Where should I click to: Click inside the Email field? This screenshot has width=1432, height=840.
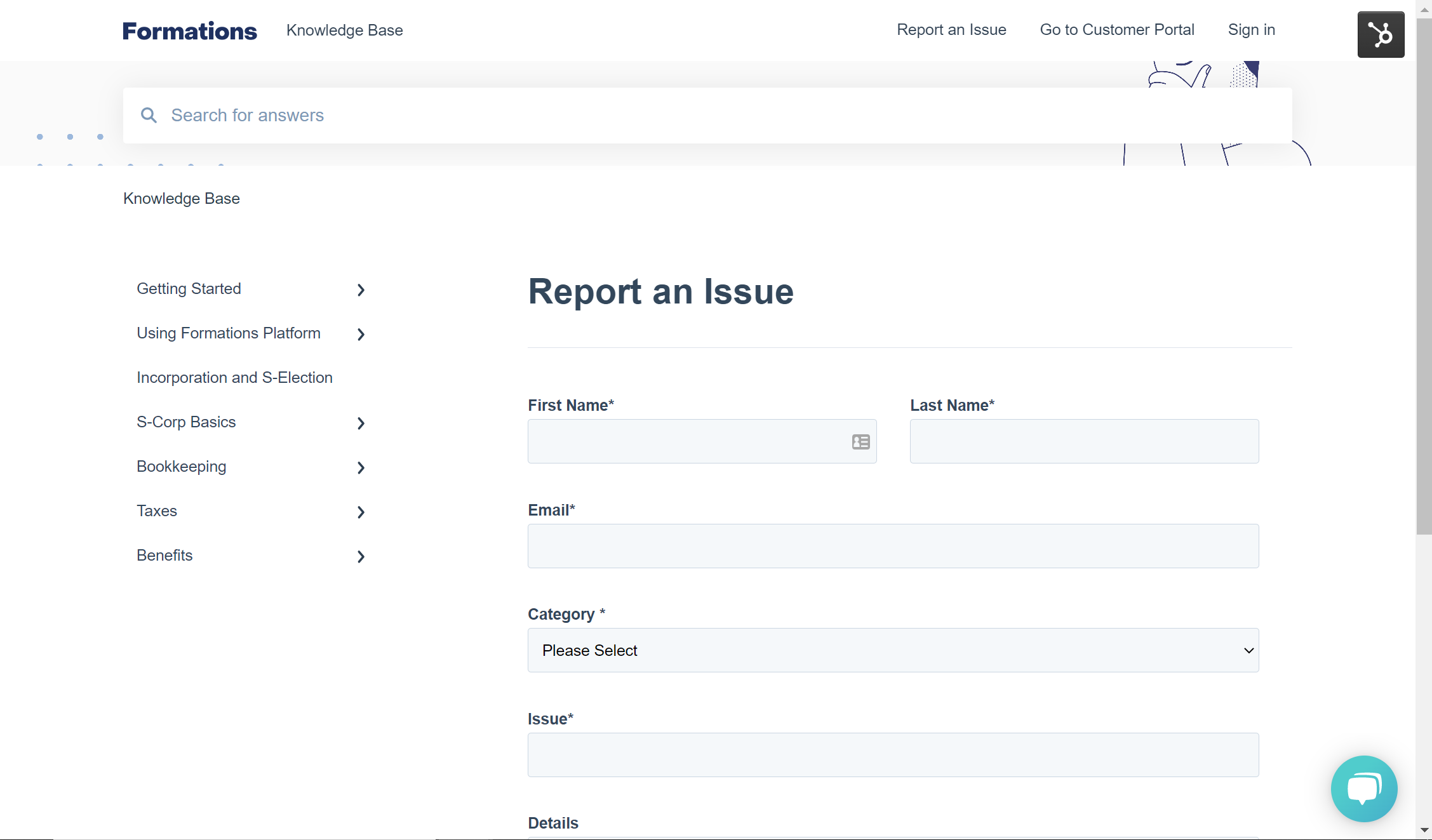pyautogui.click(x=892, y=546)
